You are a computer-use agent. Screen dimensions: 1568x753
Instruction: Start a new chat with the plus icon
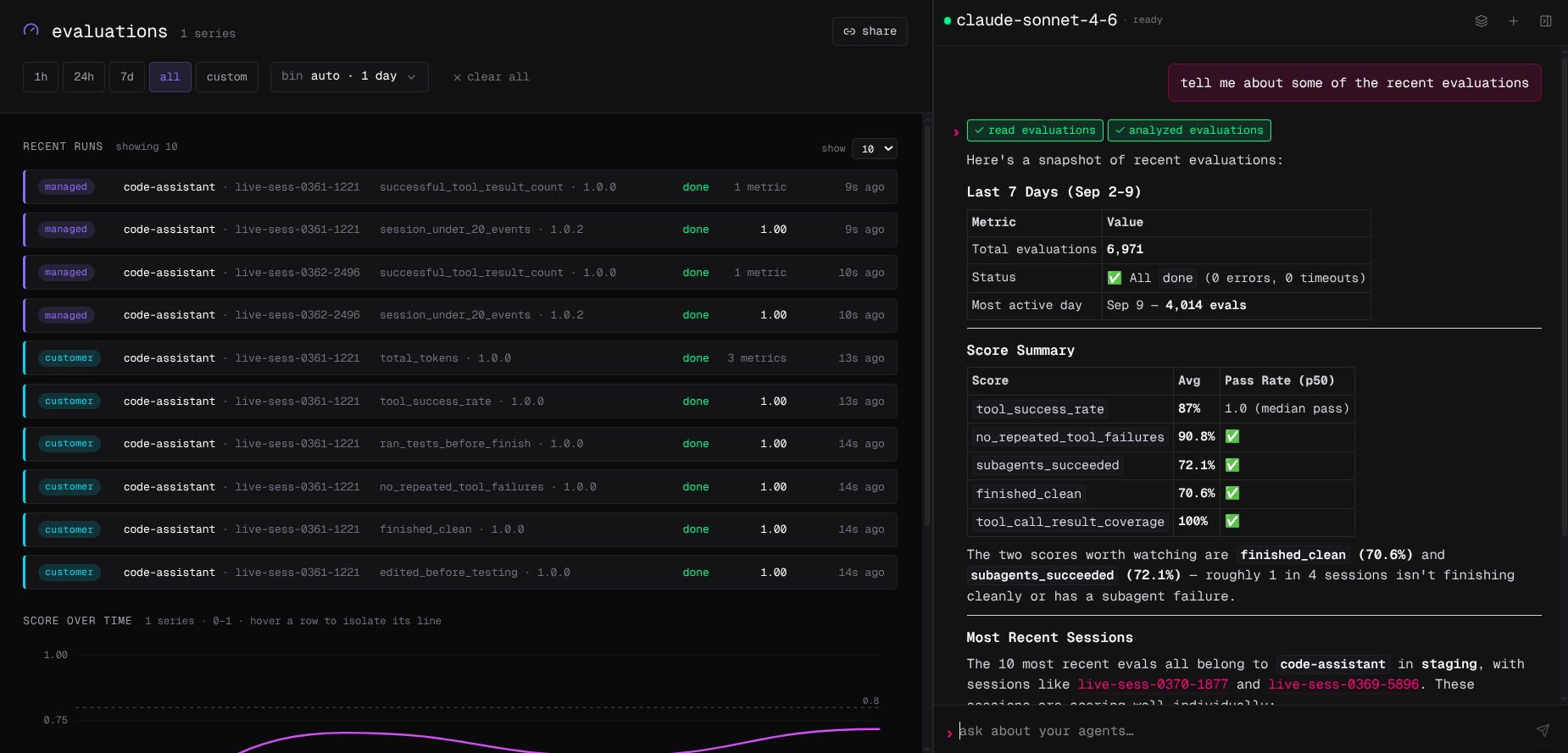pyautogui.click(x=1514, y=21)
